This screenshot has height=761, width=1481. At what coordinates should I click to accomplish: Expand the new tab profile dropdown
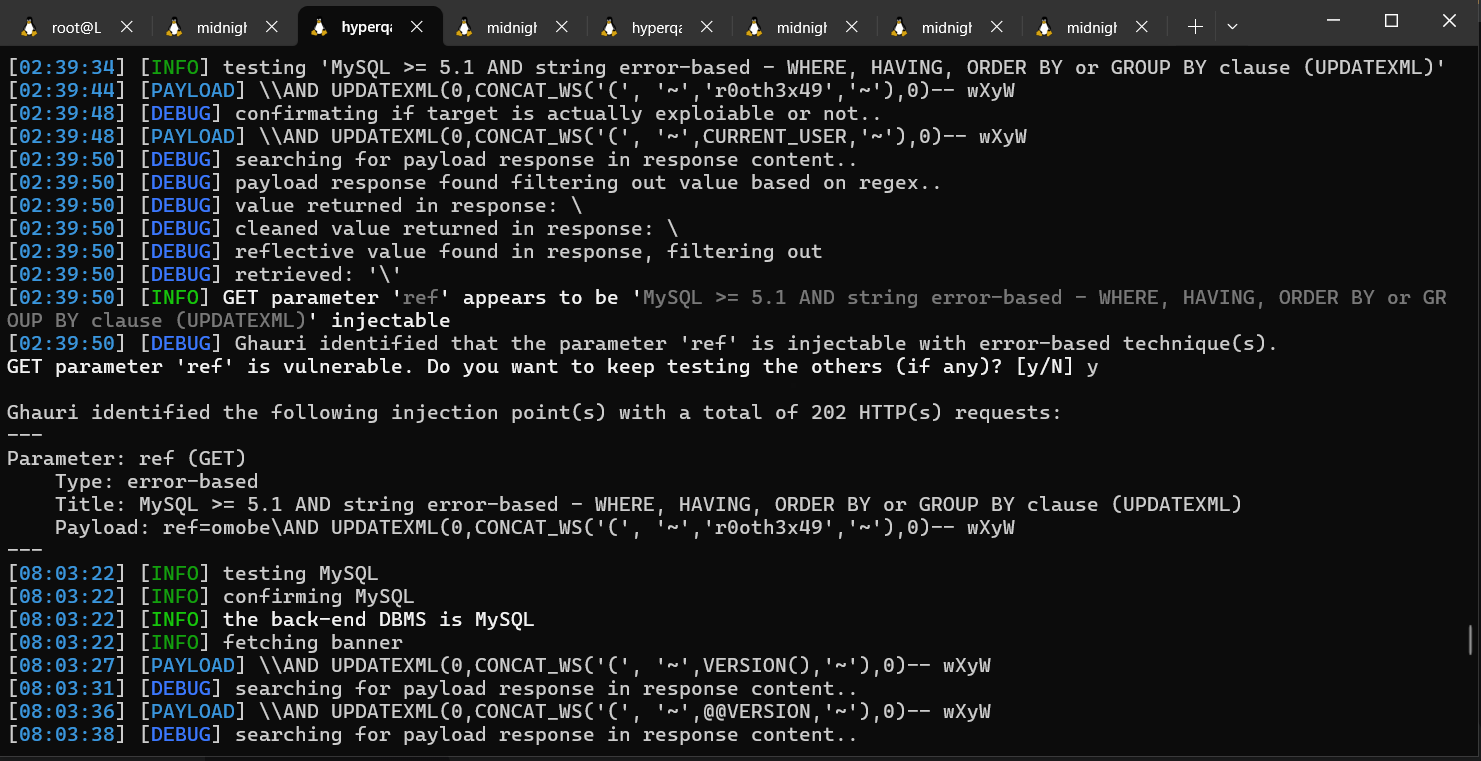[x=1232, y=27]
